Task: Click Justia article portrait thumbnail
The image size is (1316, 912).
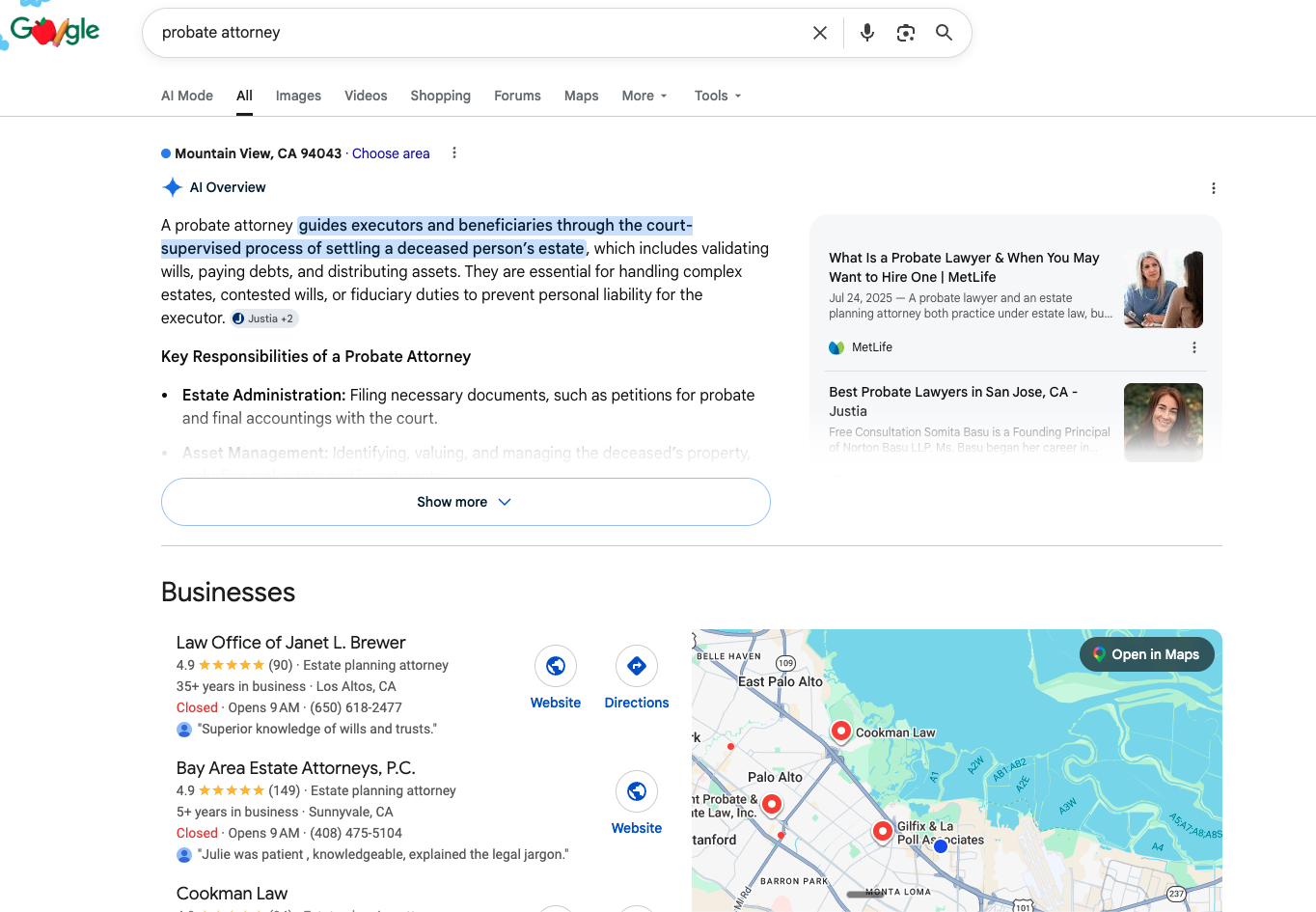Action: point(1164,423)
